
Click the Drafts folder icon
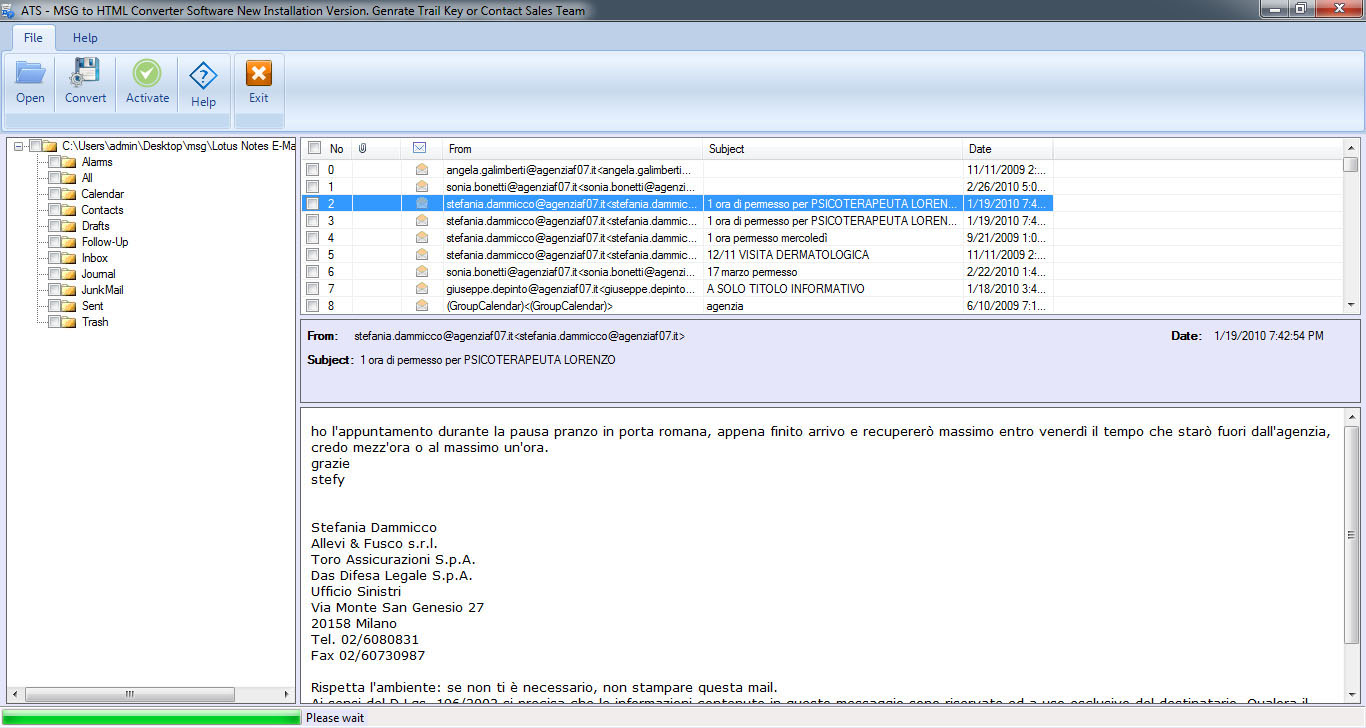pyautogui.click(x=68, y=226)
